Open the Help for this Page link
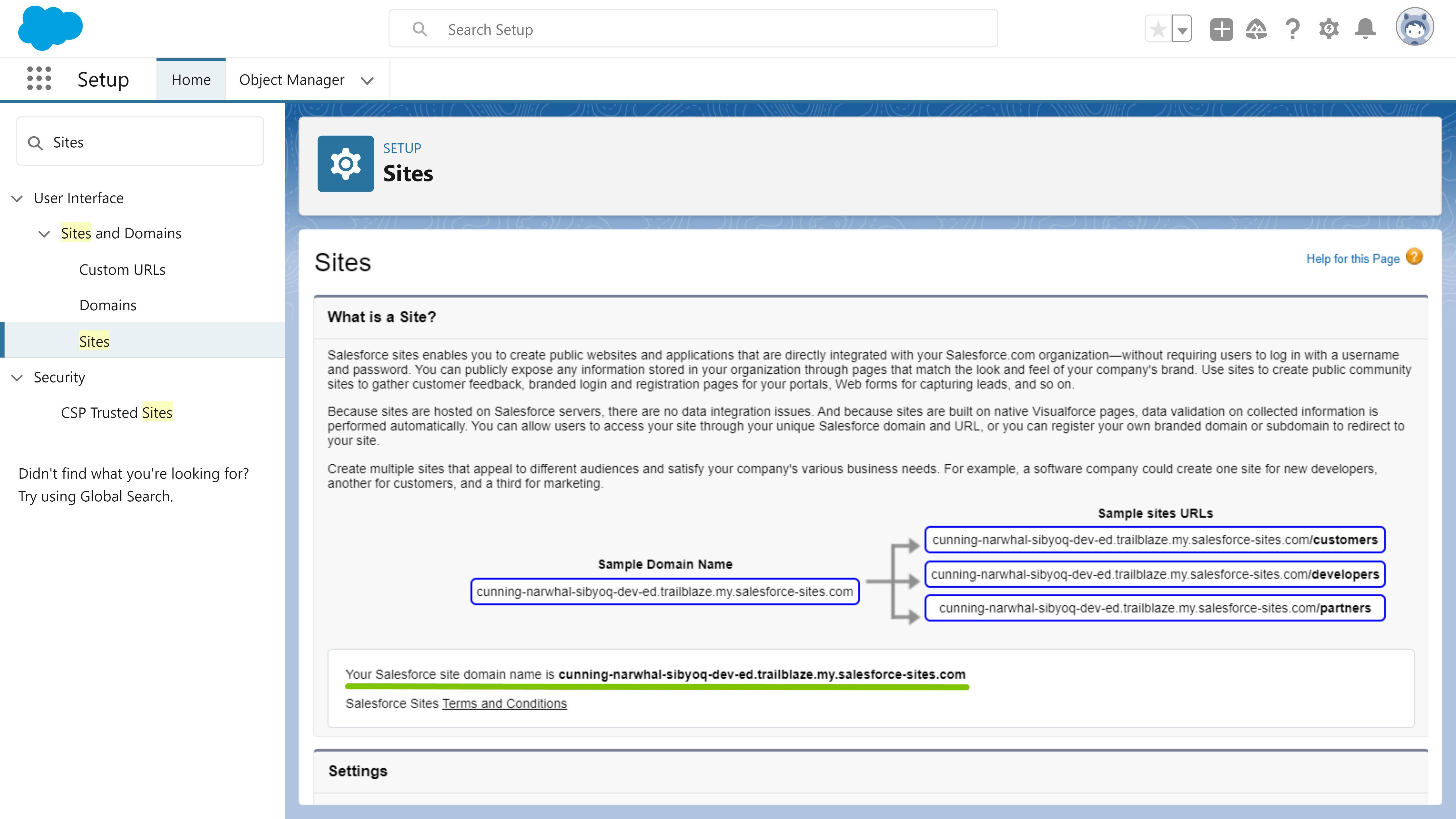 coord(1352,258)
